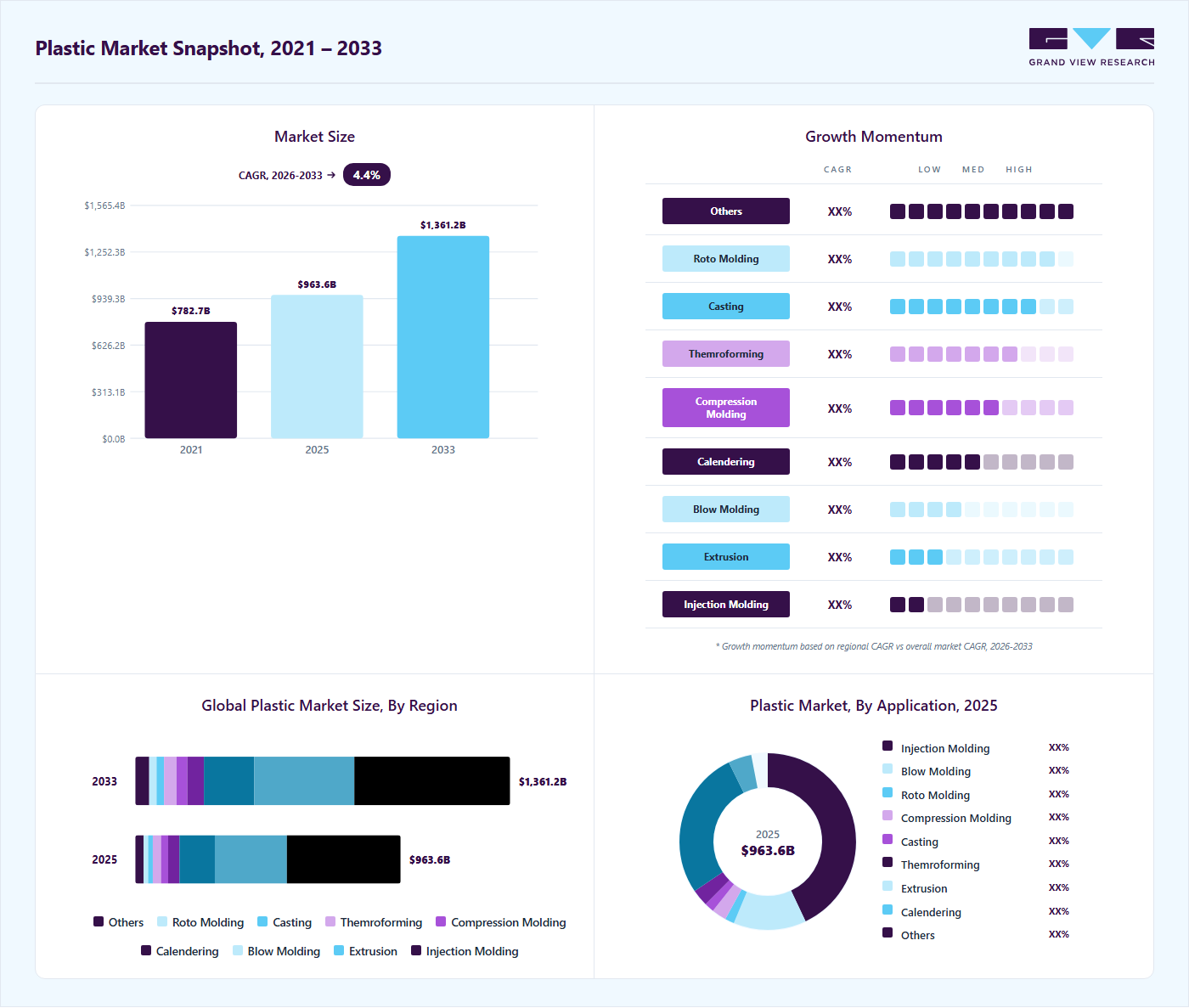Click the Blow Molding growth momentum label

coord(726,510)
